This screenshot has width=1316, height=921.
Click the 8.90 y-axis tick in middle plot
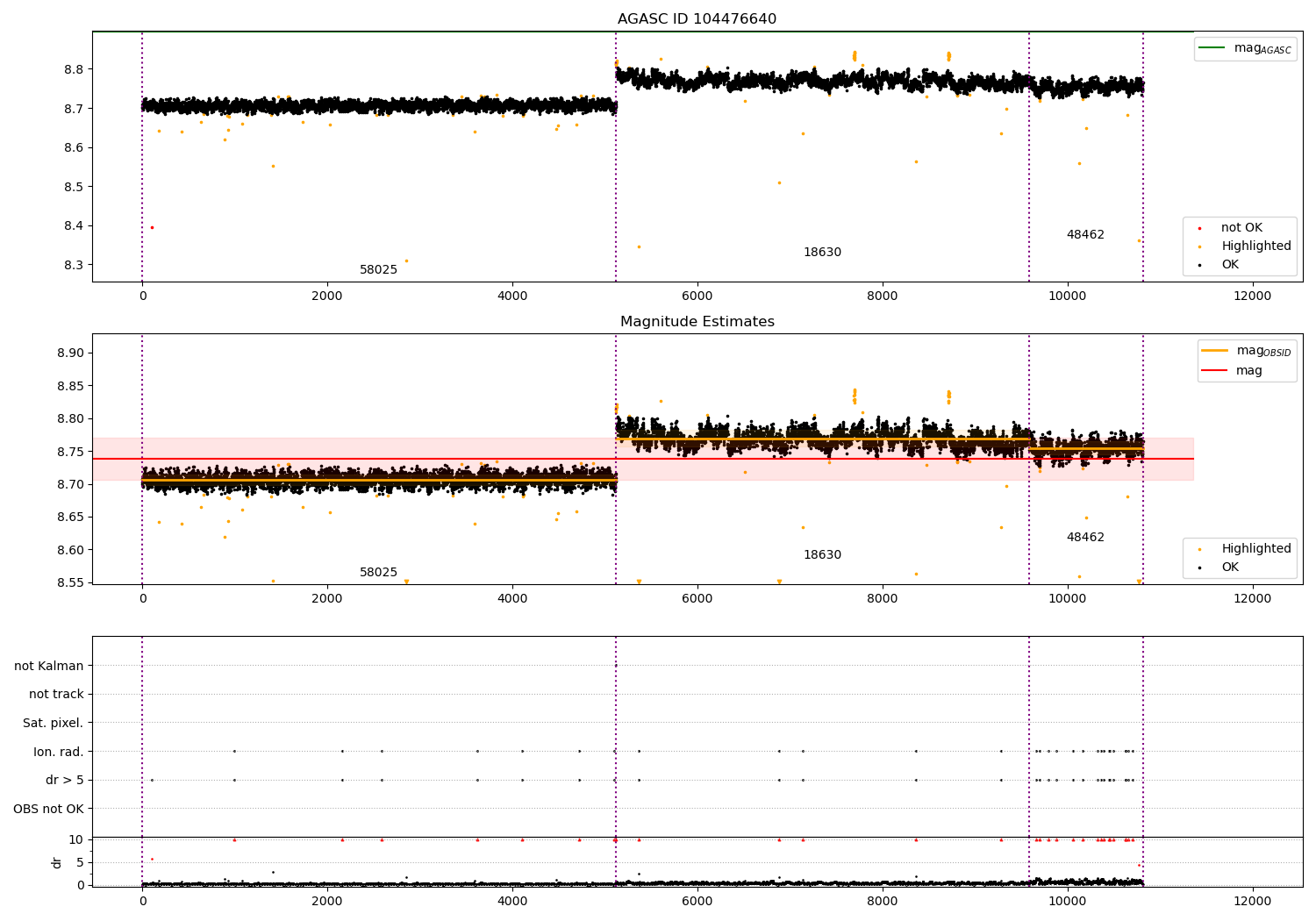70,353
